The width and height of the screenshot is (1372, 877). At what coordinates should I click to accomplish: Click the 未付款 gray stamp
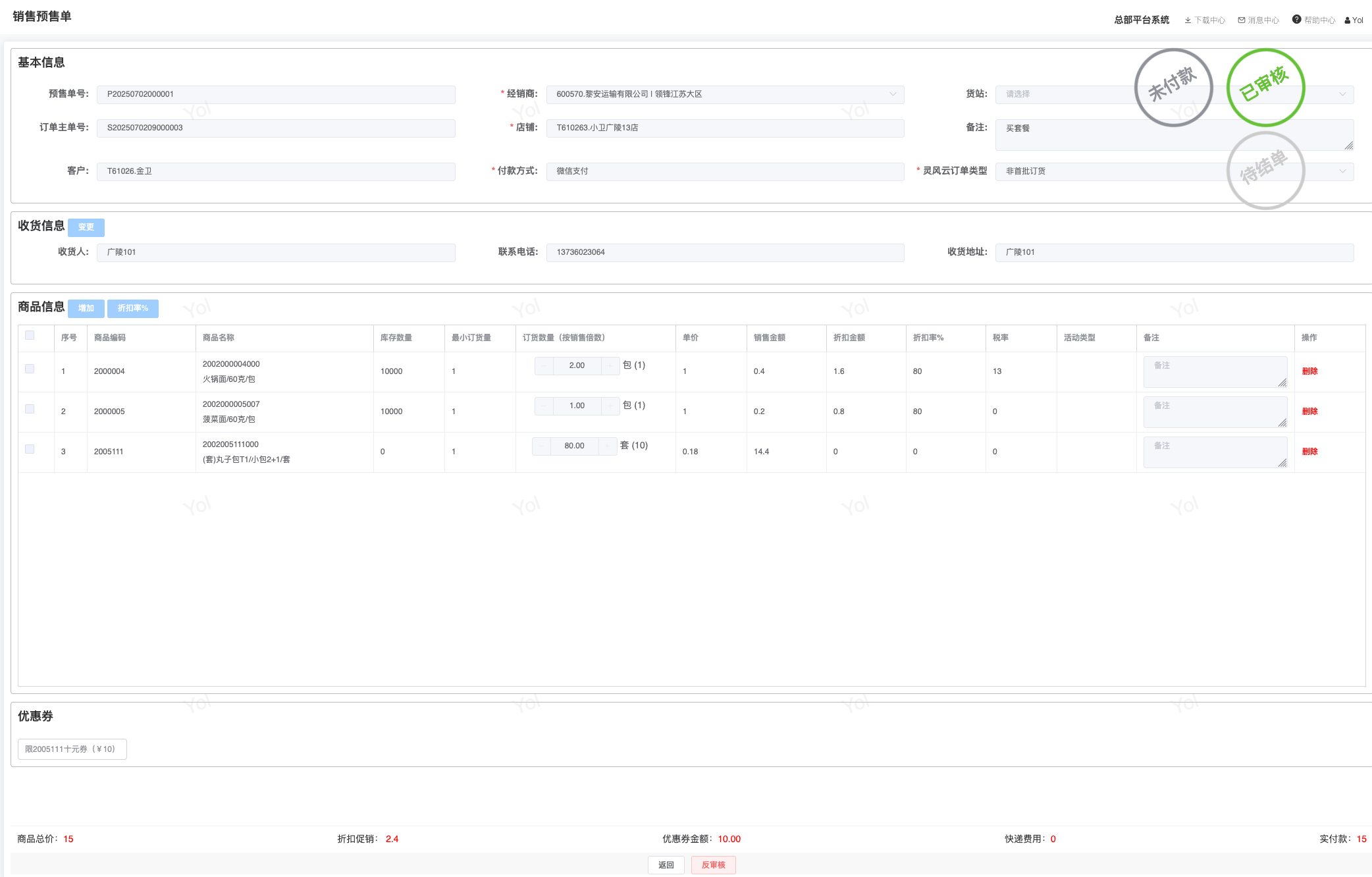[1173, 87]
